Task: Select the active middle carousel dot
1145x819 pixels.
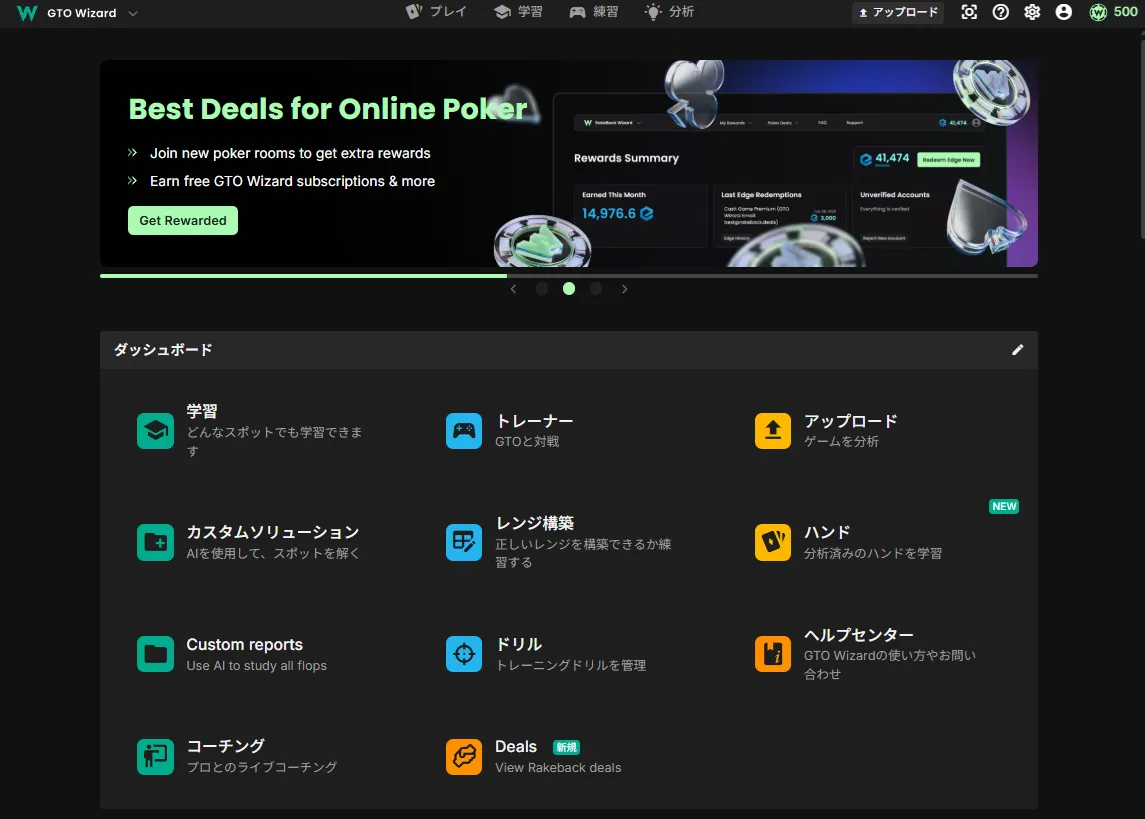Action: [x=569, y=289]
